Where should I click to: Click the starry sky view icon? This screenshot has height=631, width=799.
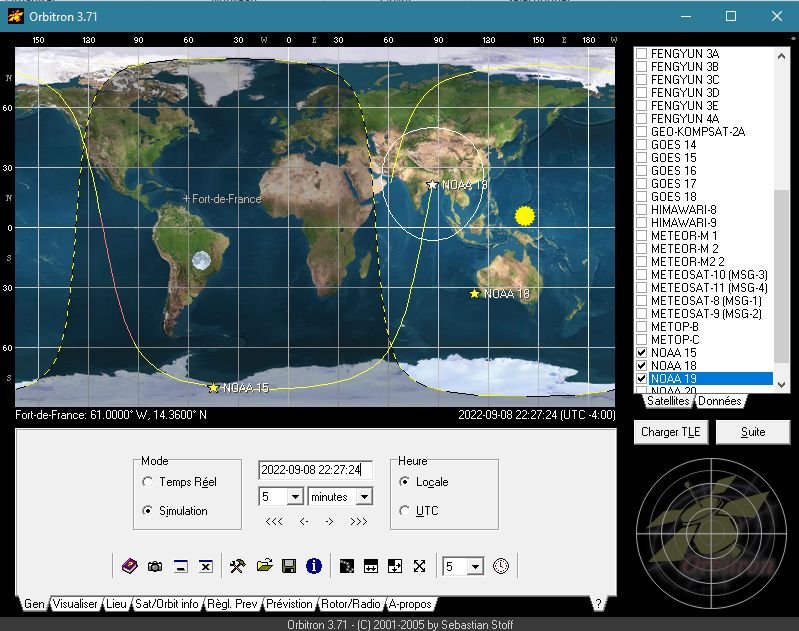coord(347,566)
